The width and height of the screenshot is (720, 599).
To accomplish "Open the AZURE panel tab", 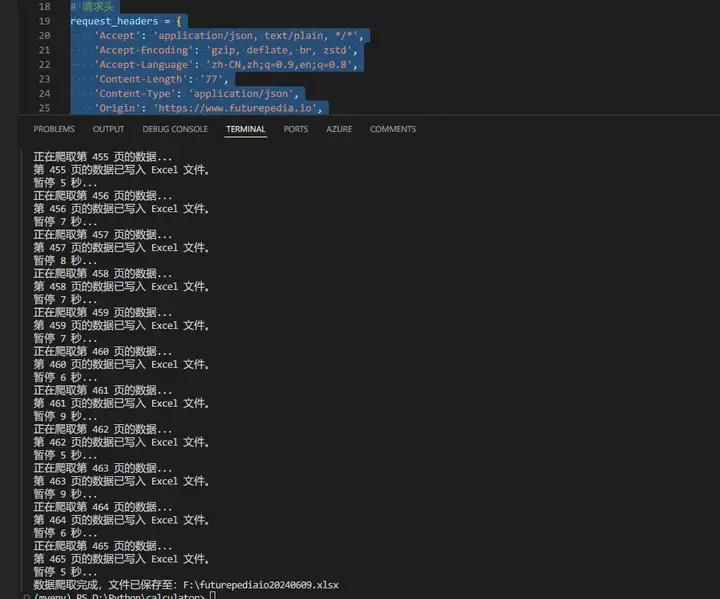I will point(339,129).
